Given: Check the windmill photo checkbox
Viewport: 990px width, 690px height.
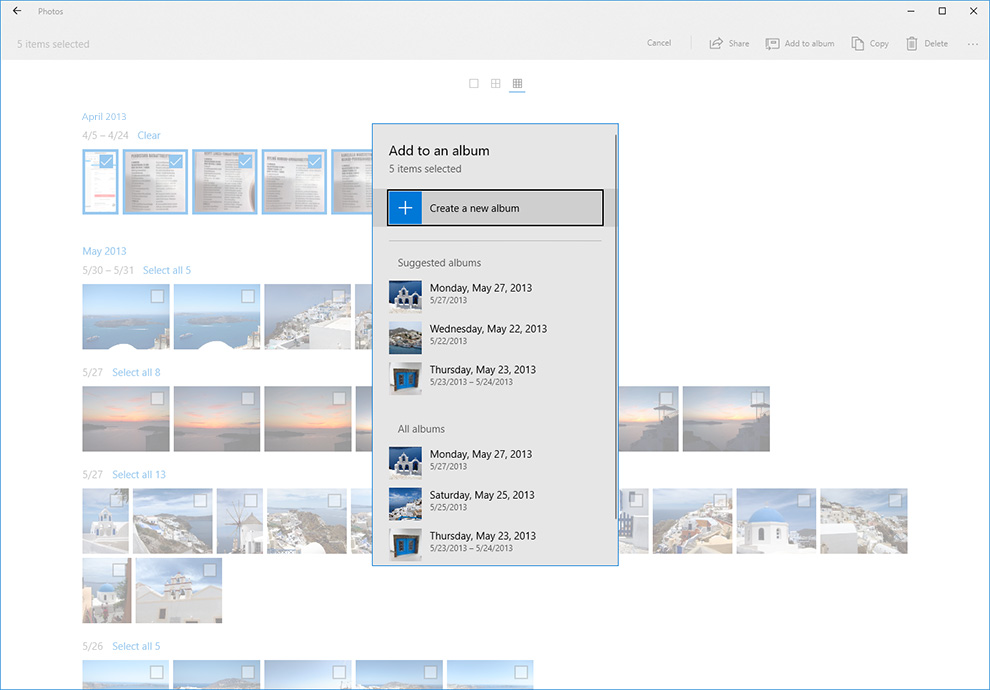Looking at the screenshot, I should click(251, 501).
